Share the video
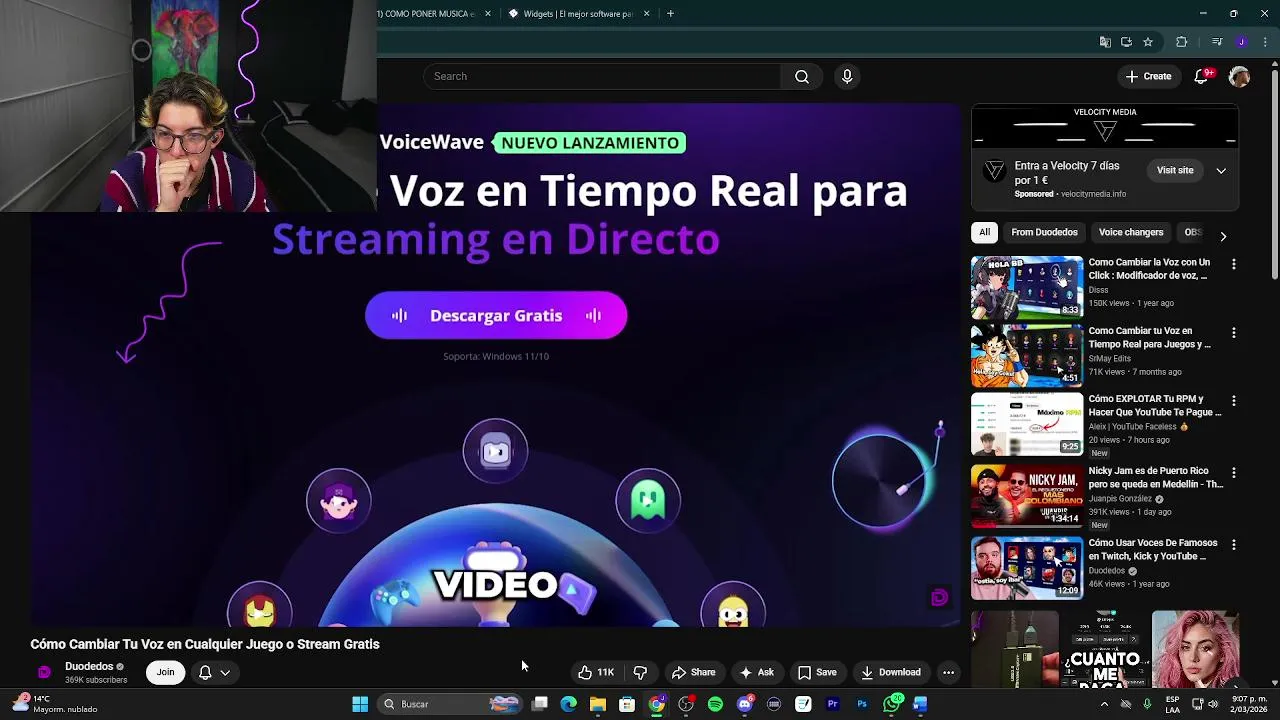This screenshot has height=720, width=1280. pyautogui.click(x=693, y=672)
